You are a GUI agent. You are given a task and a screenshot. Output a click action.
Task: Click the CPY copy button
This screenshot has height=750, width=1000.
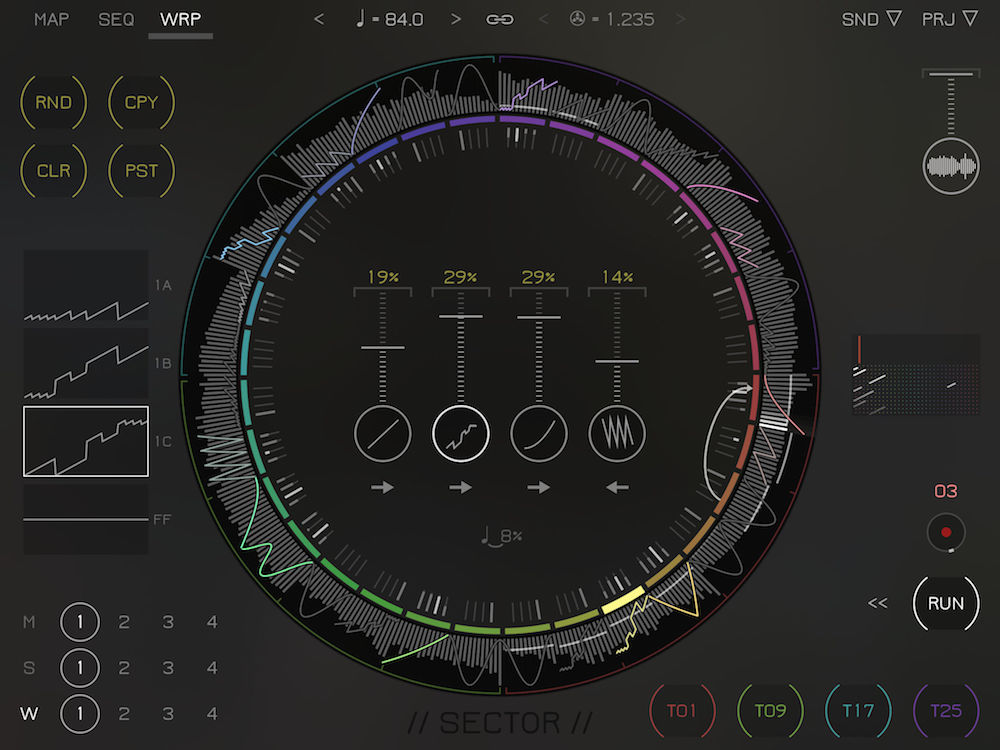tap(141, 102)
